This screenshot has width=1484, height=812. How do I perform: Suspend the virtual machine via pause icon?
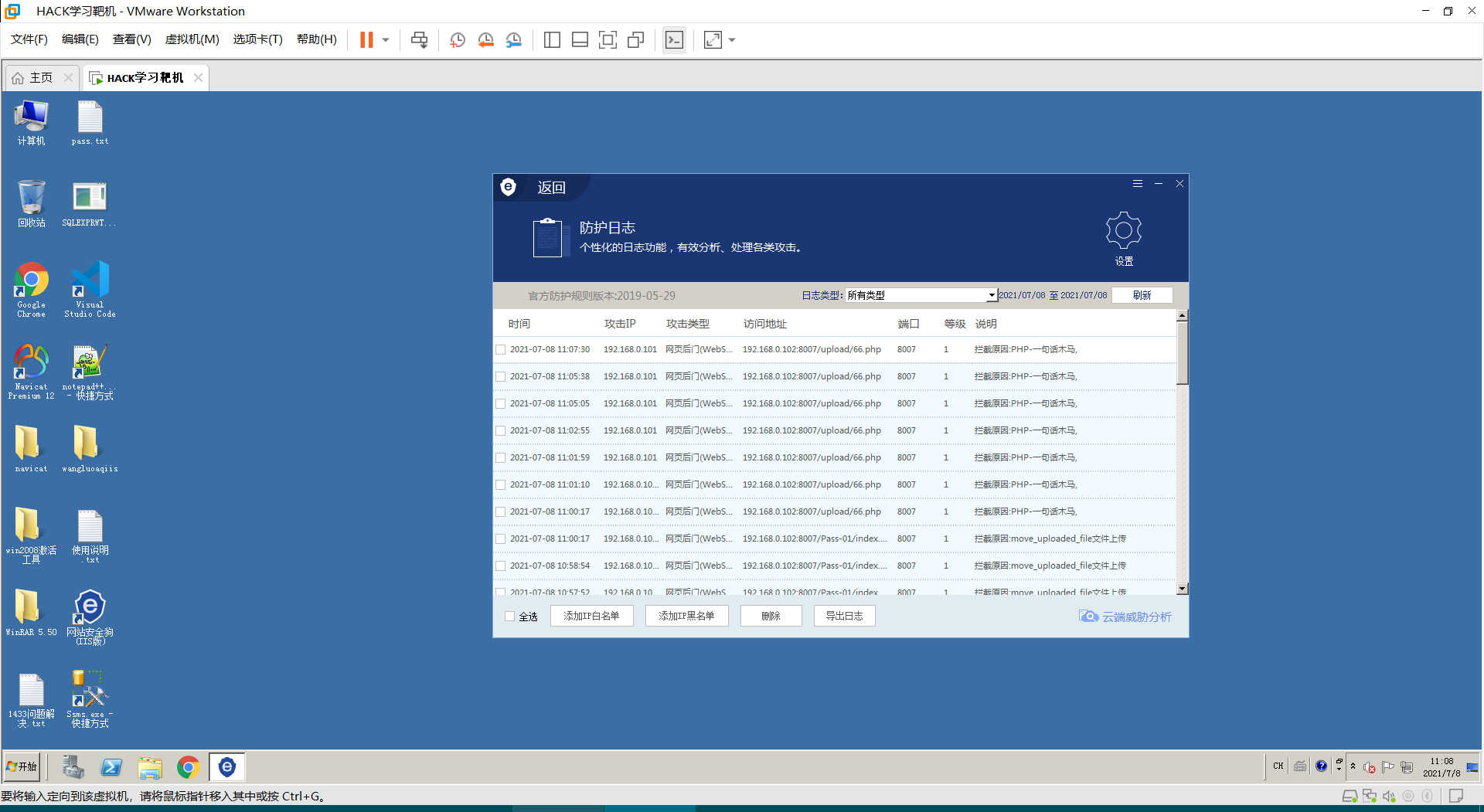tap(365, 39)
